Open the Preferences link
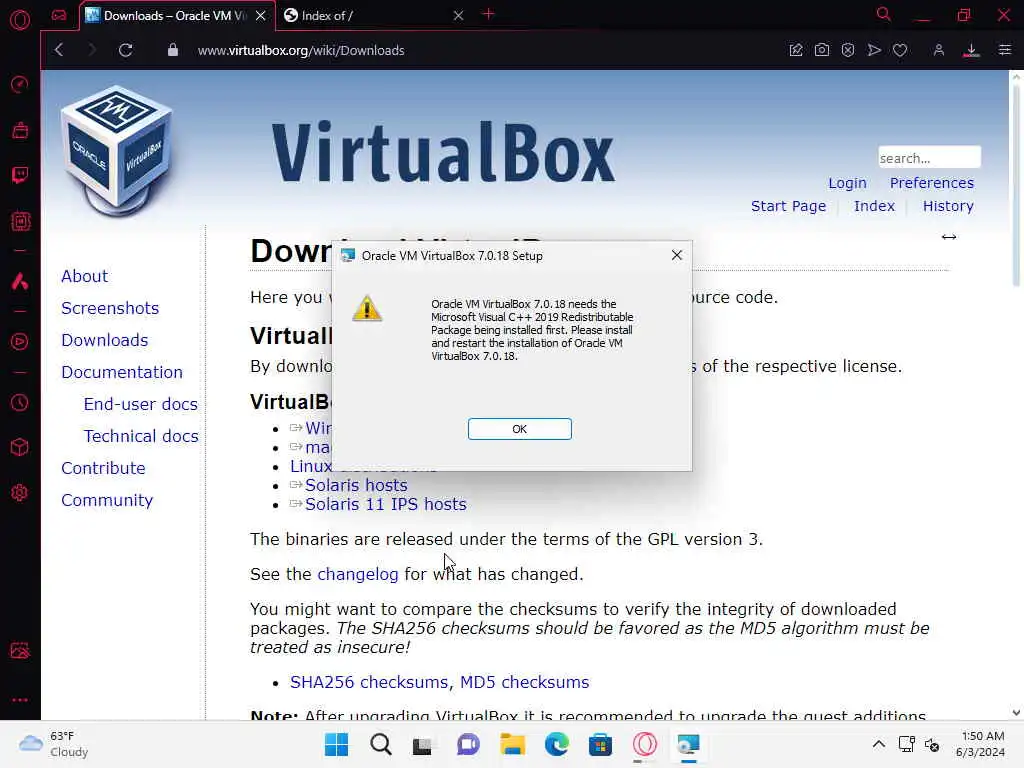Viewport: 1024px width, 768px height. click(931, 183)
